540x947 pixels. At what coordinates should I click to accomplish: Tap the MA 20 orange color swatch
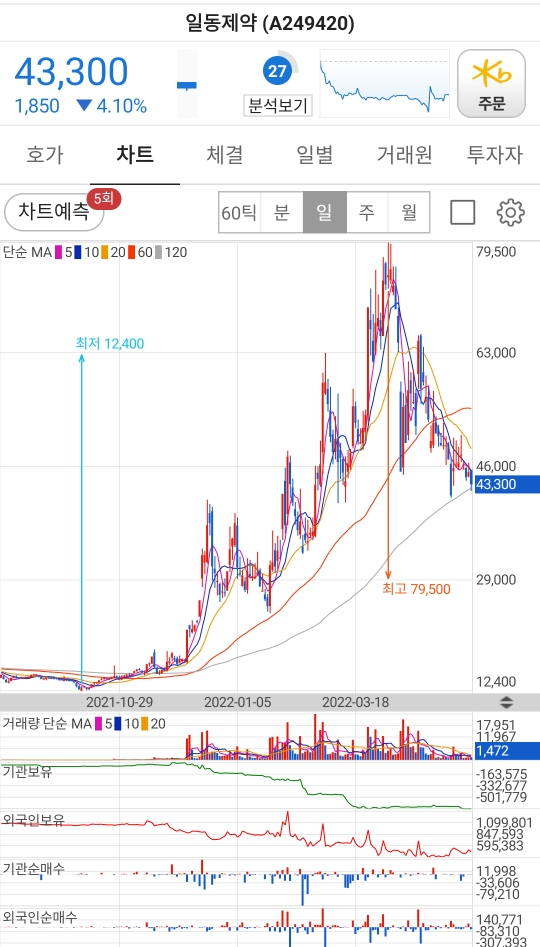(x=104, y=252)
